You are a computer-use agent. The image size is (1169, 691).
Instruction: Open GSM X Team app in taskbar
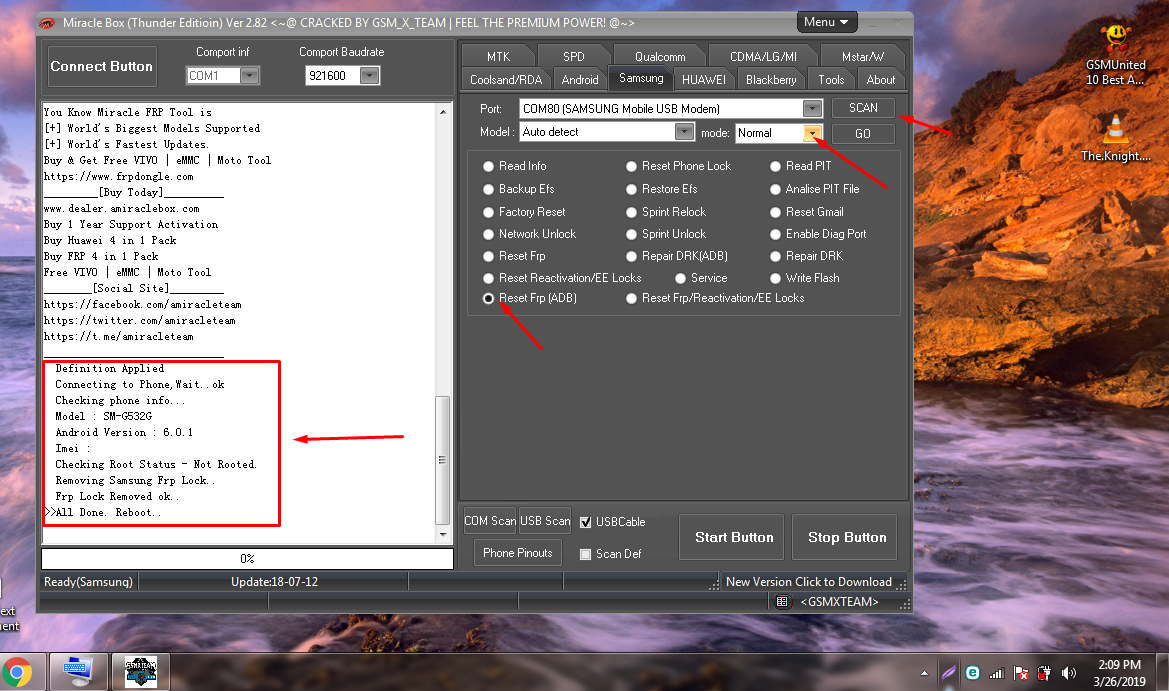tap(141, 672)
